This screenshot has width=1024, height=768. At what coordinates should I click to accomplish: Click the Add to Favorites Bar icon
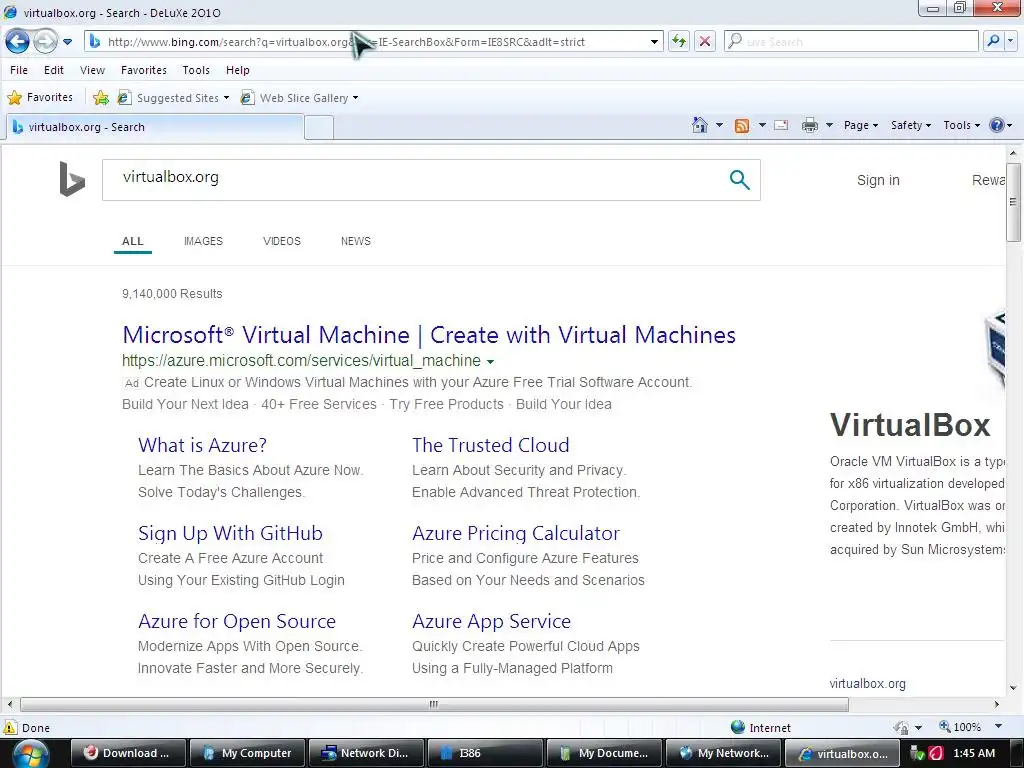[101, 98]
